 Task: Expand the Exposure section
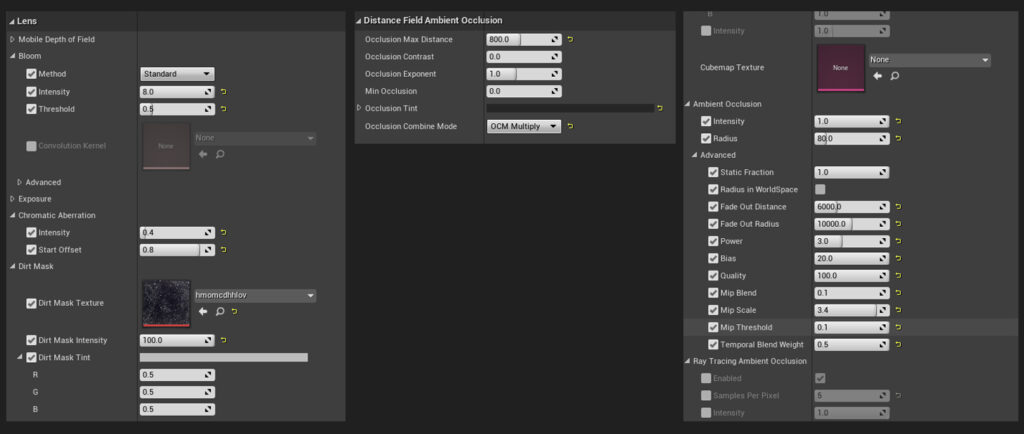12,198
